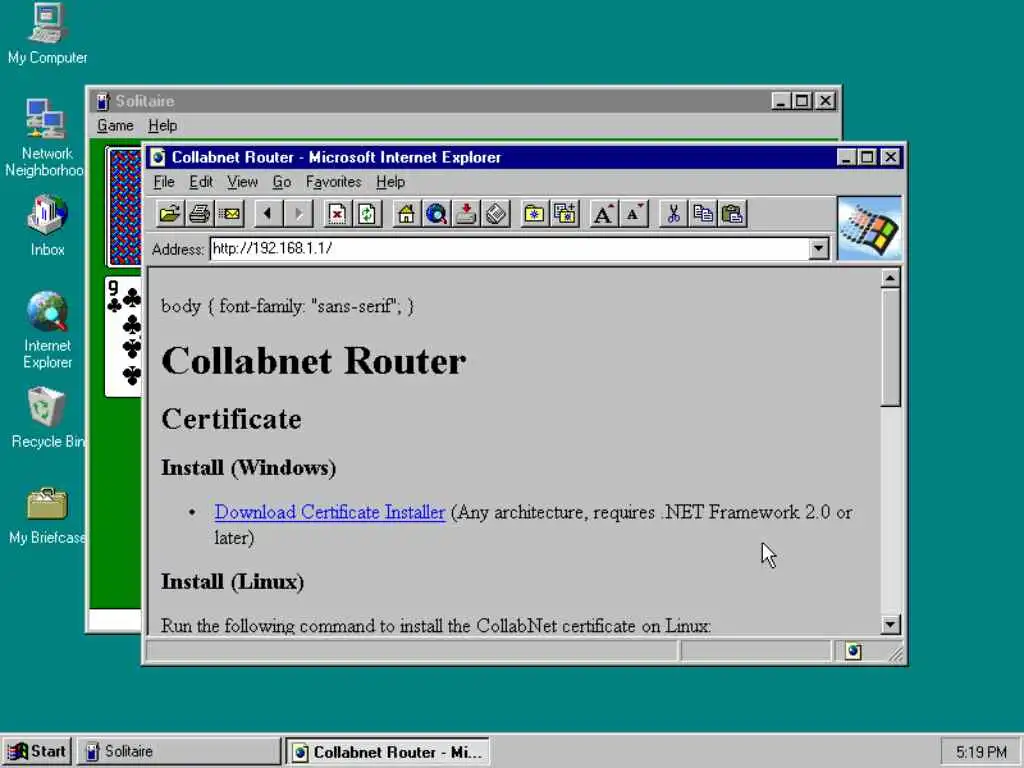The height and width of the screenshot is (768, 1024).
Task: Decrease font size with smaller A icon
Action: pyautogui.click(x=633, y=214)
